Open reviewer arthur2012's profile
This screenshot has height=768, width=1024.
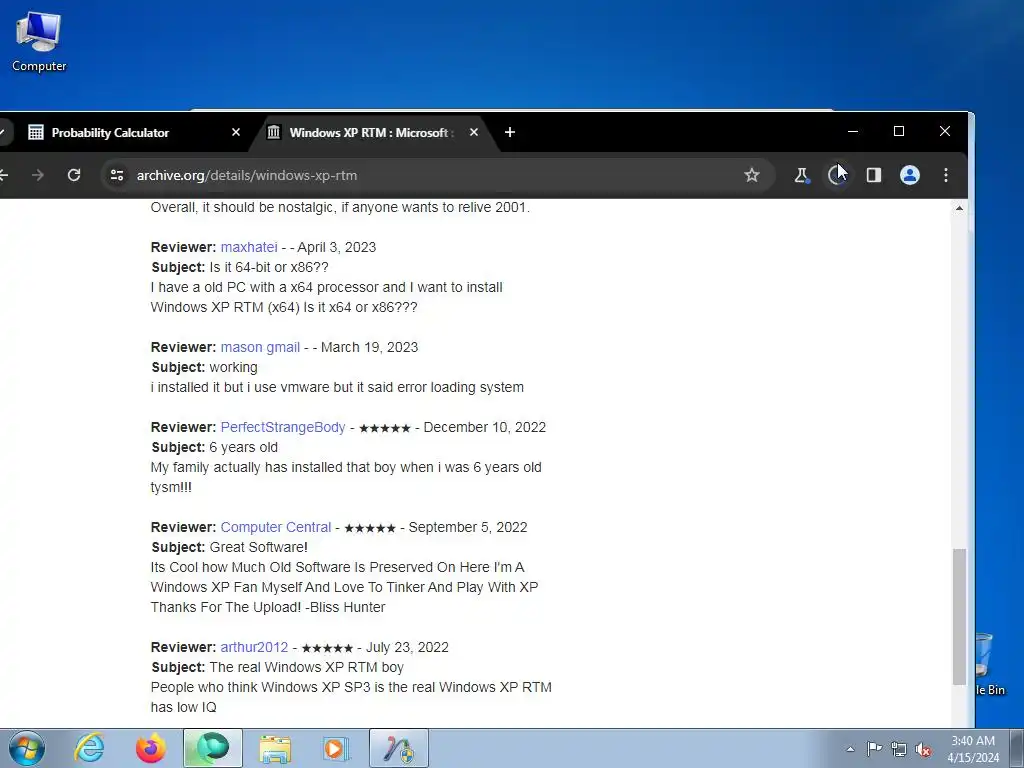point(254,647)
